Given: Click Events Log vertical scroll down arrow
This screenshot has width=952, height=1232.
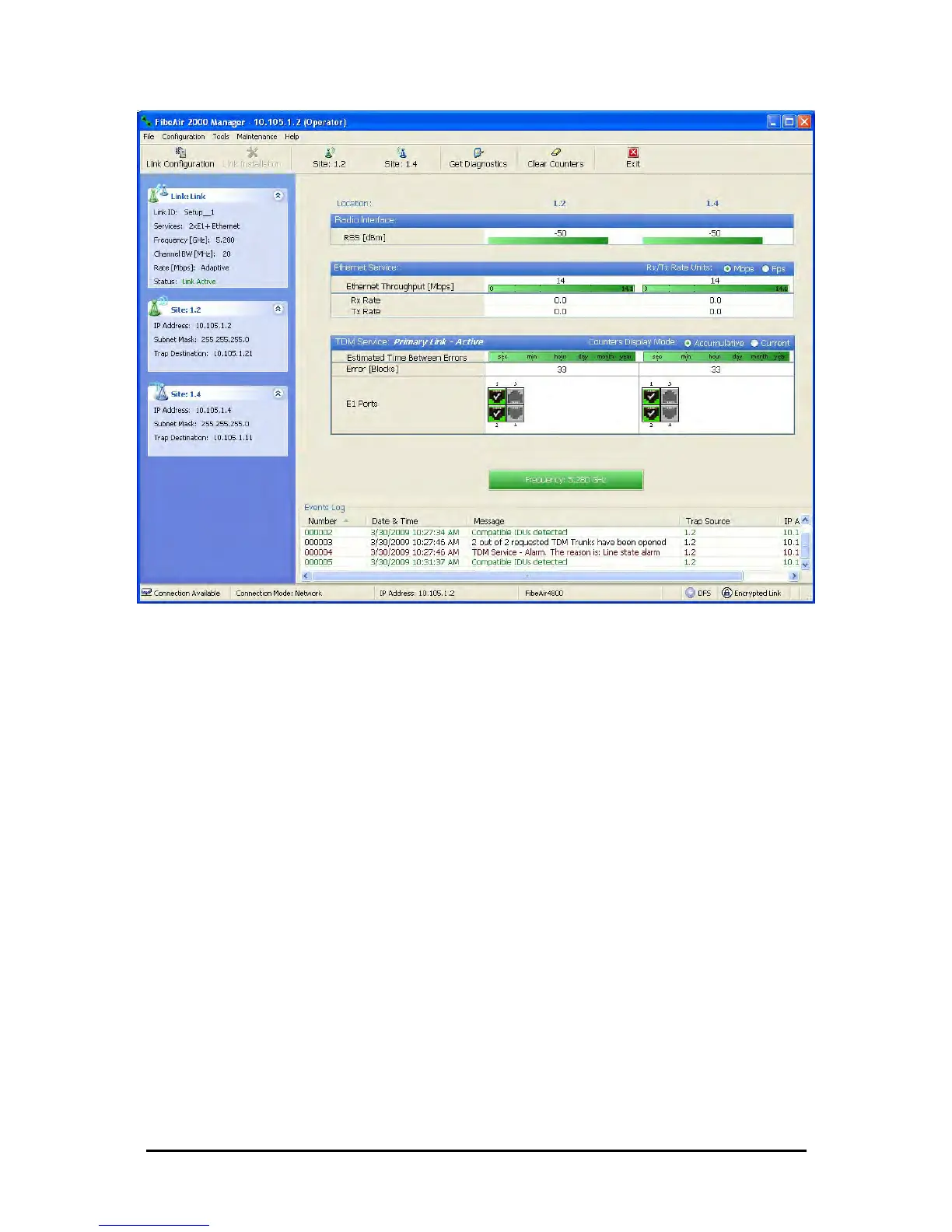Looking at the screenshot, I should tap(805, 565).
